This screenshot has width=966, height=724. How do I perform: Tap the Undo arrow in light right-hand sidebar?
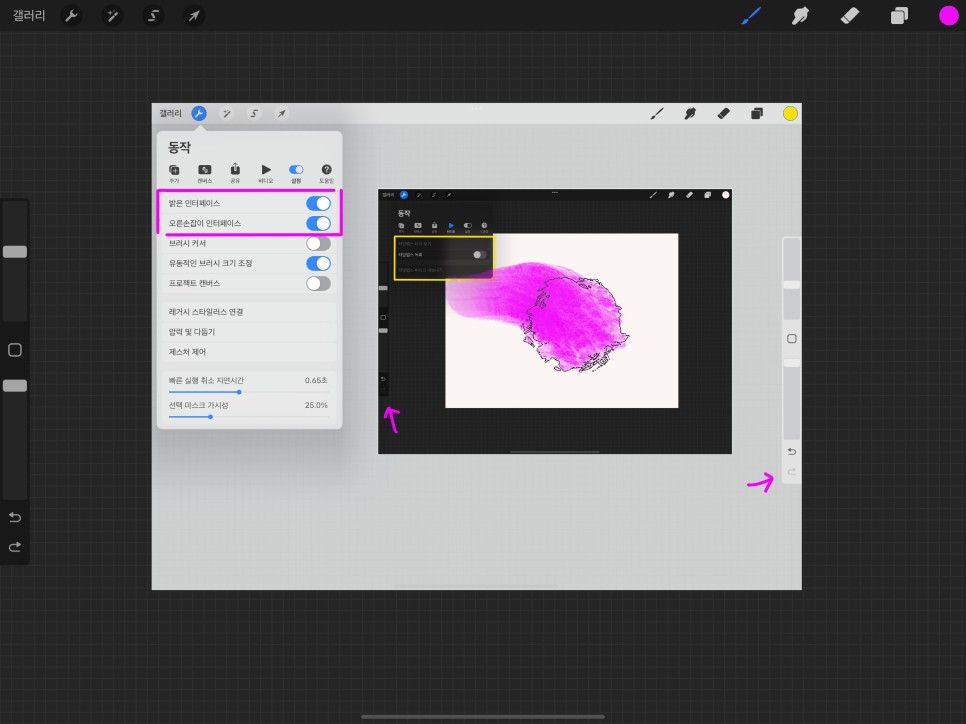(792, 452)
